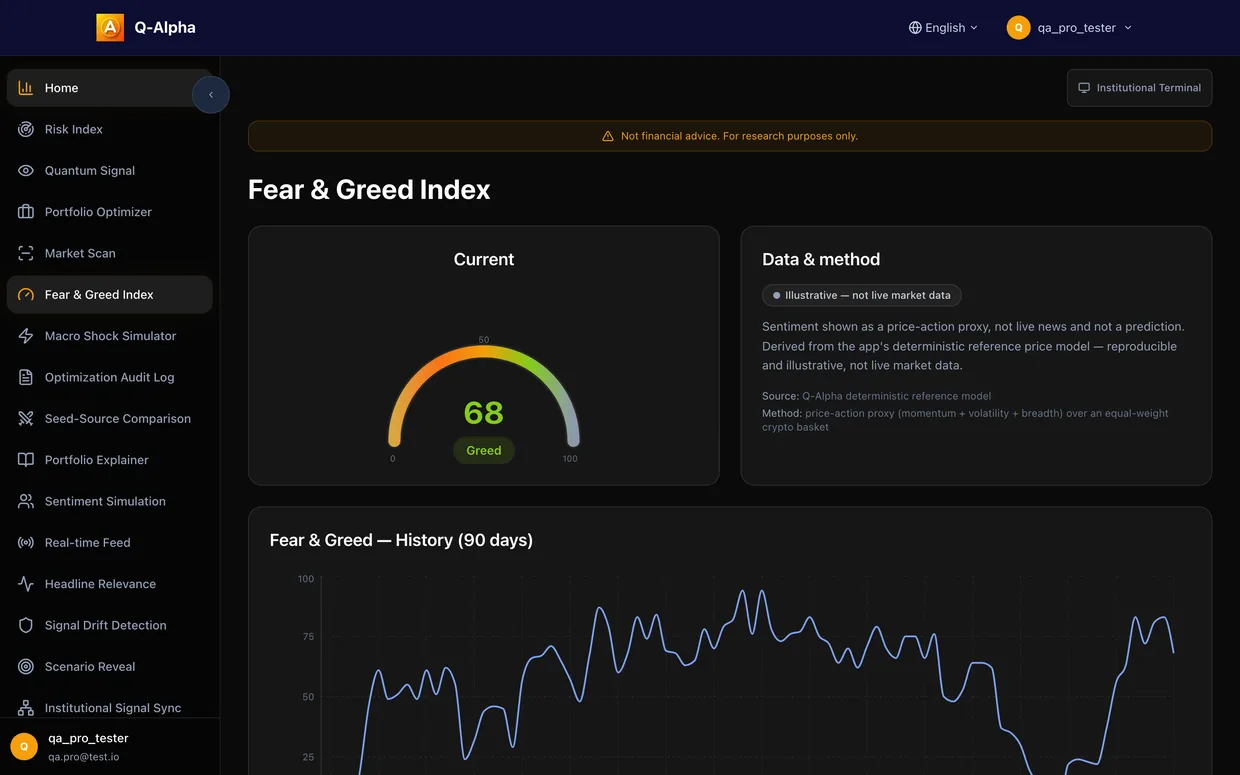The width and height of the screenshot is (1240, 775).
Task: Click the Fear & Greed gauge icon
Action: coord(26,295)
